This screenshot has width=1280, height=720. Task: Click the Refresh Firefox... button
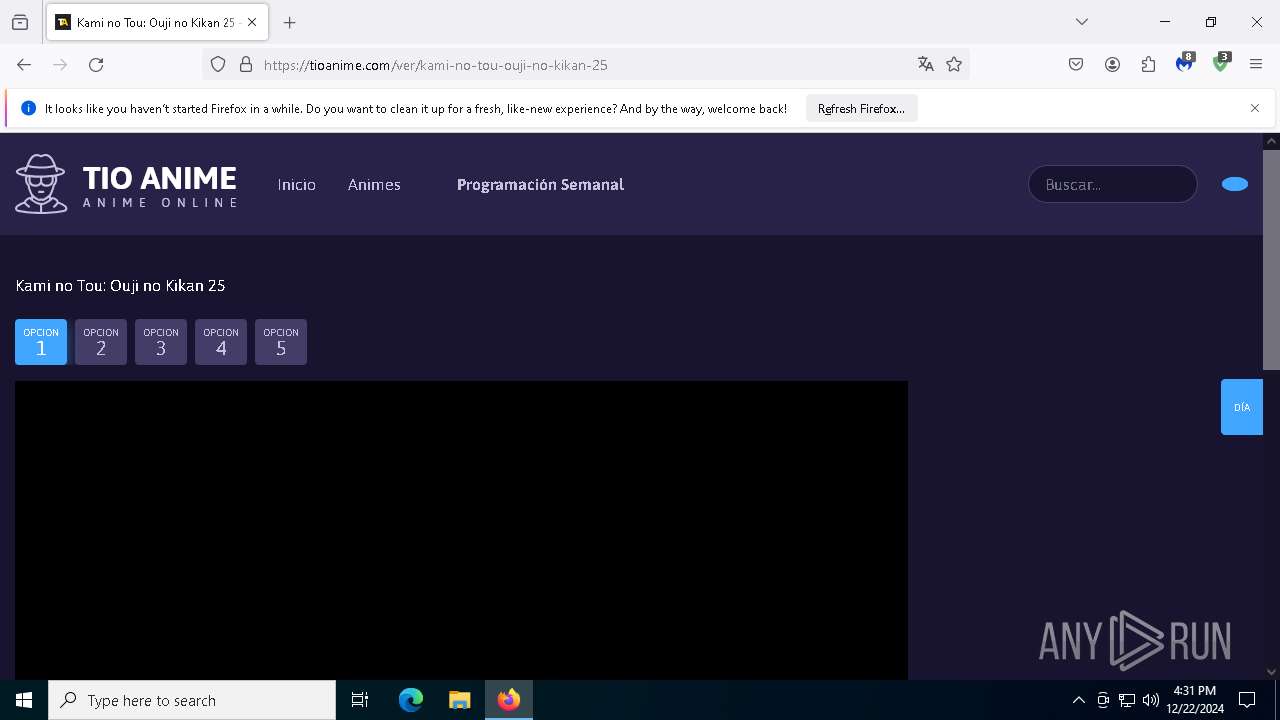coord(861,109)
